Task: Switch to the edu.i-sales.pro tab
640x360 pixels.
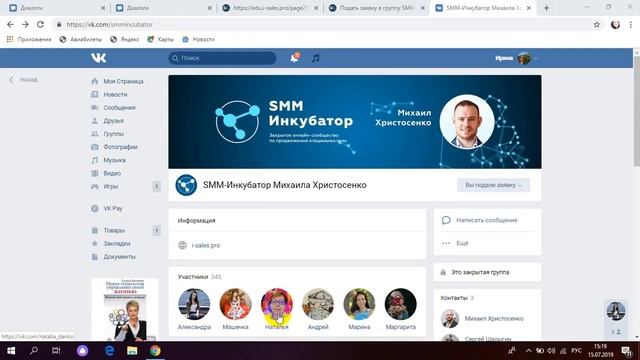Action: pyautogui.click(x=270, y=8)
